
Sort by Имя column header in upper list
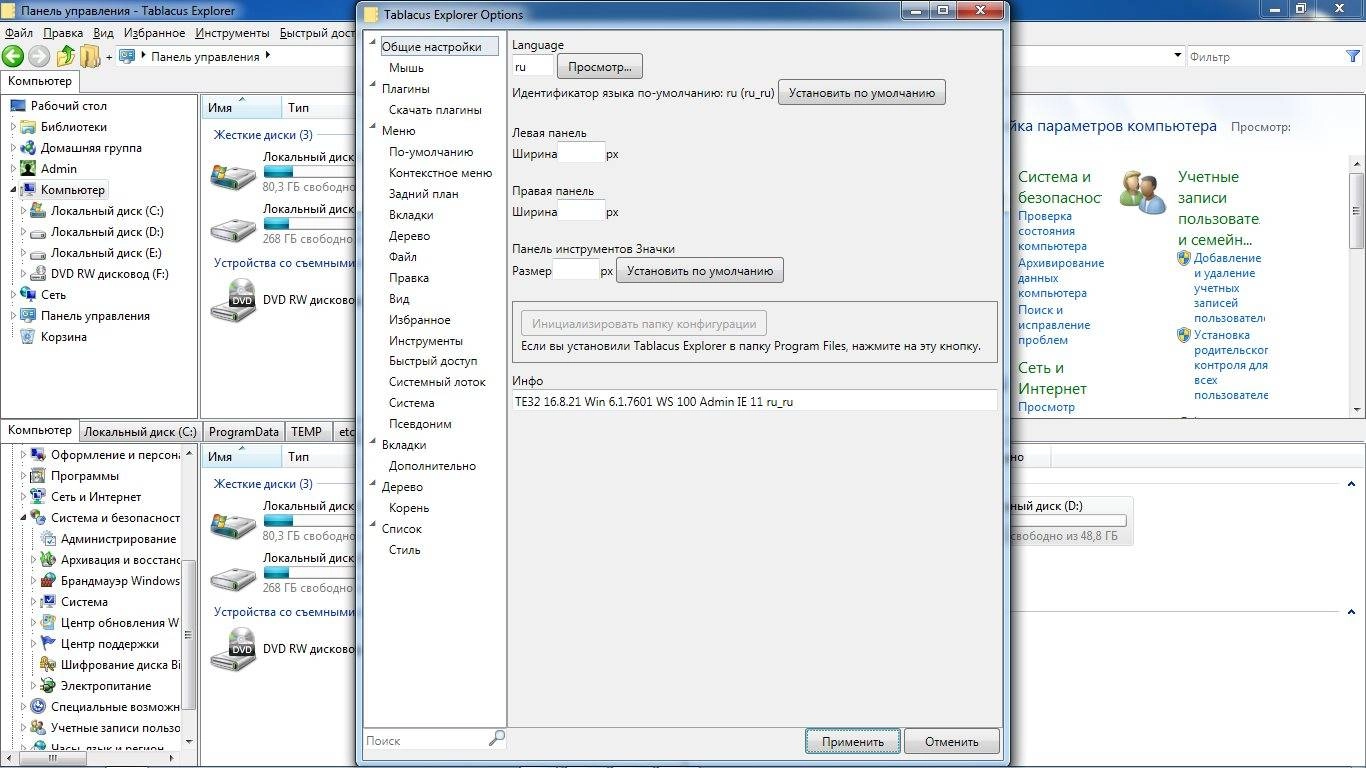tap(241, 107)
